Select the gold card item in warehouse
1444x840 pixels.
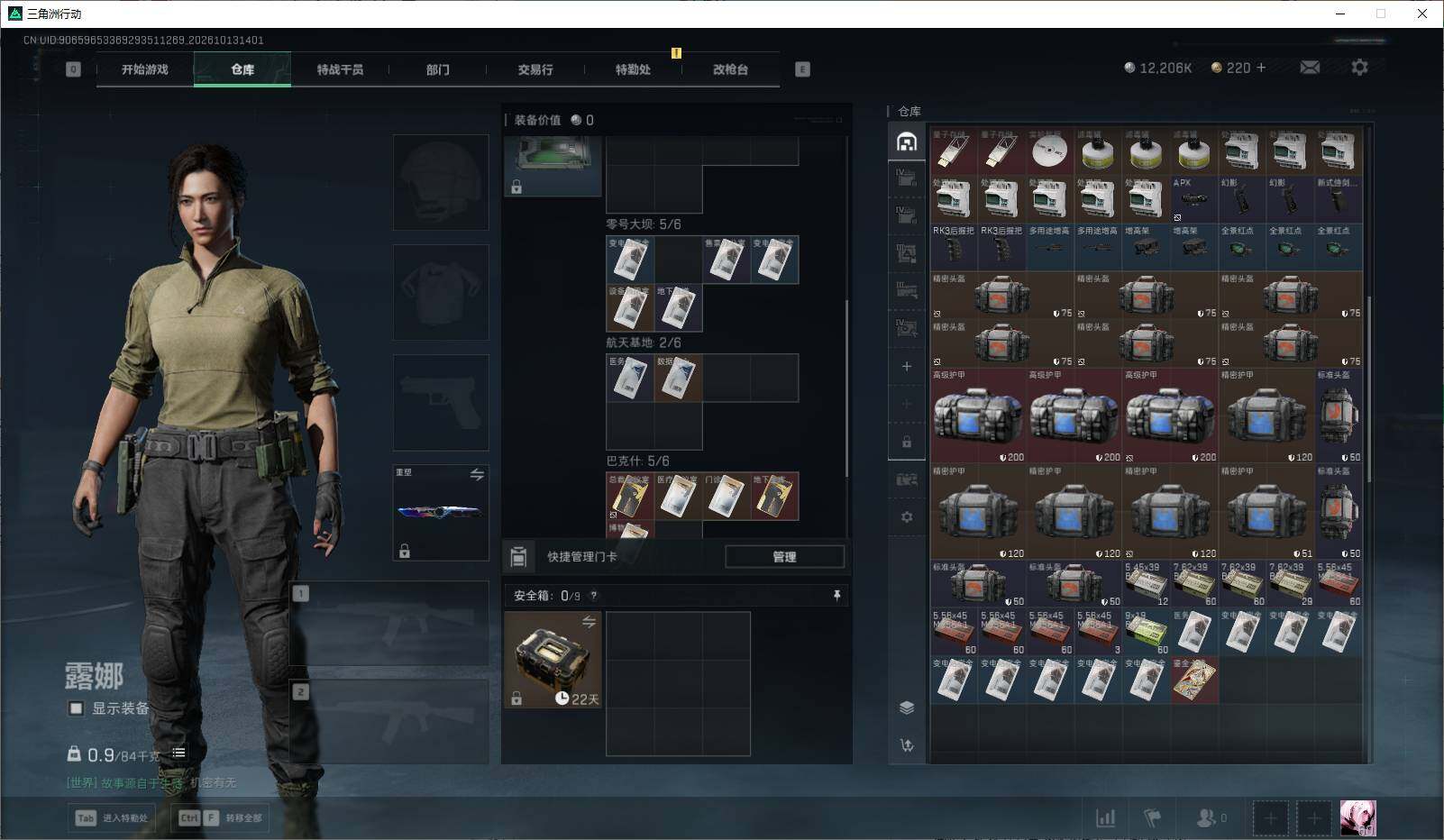[1193, 680]
